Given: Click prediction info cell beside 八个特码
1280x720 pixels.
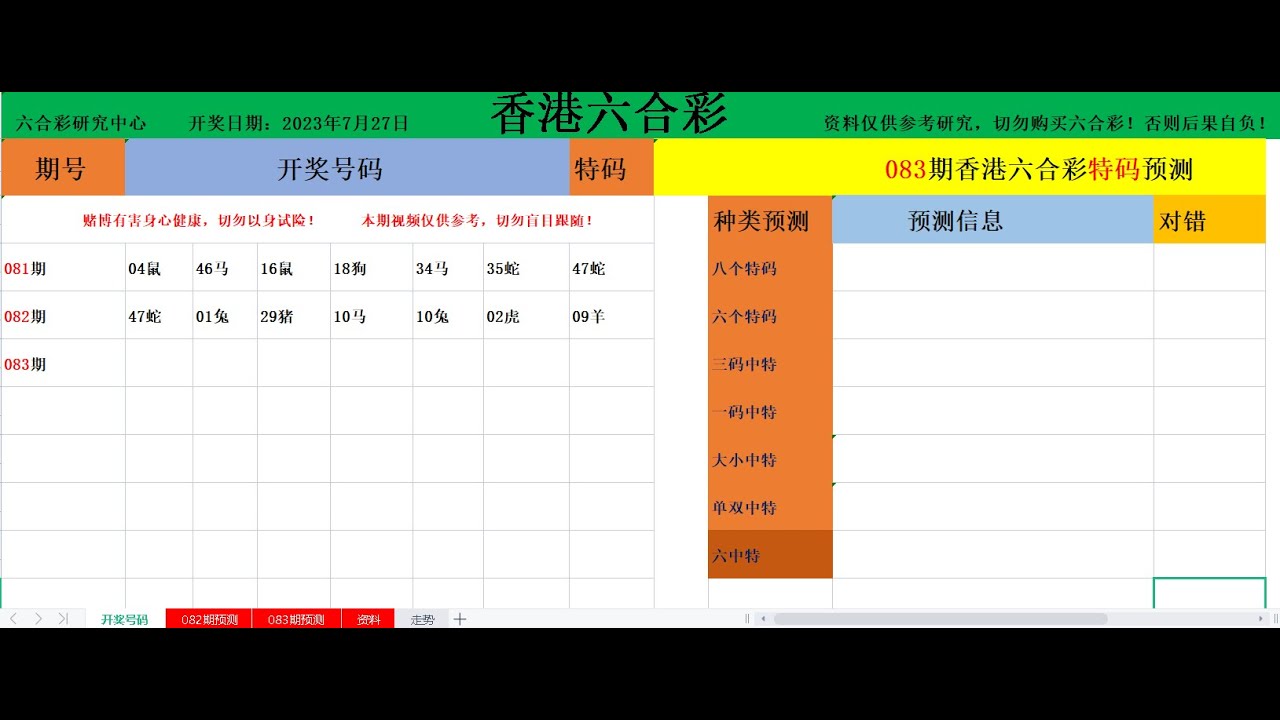Looking at the screenshot, I should (x=993, y=268).
